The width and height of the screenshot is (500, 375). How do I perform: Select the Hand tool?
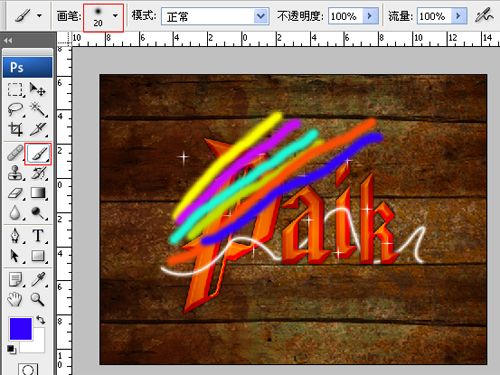(x=15, y=299)
